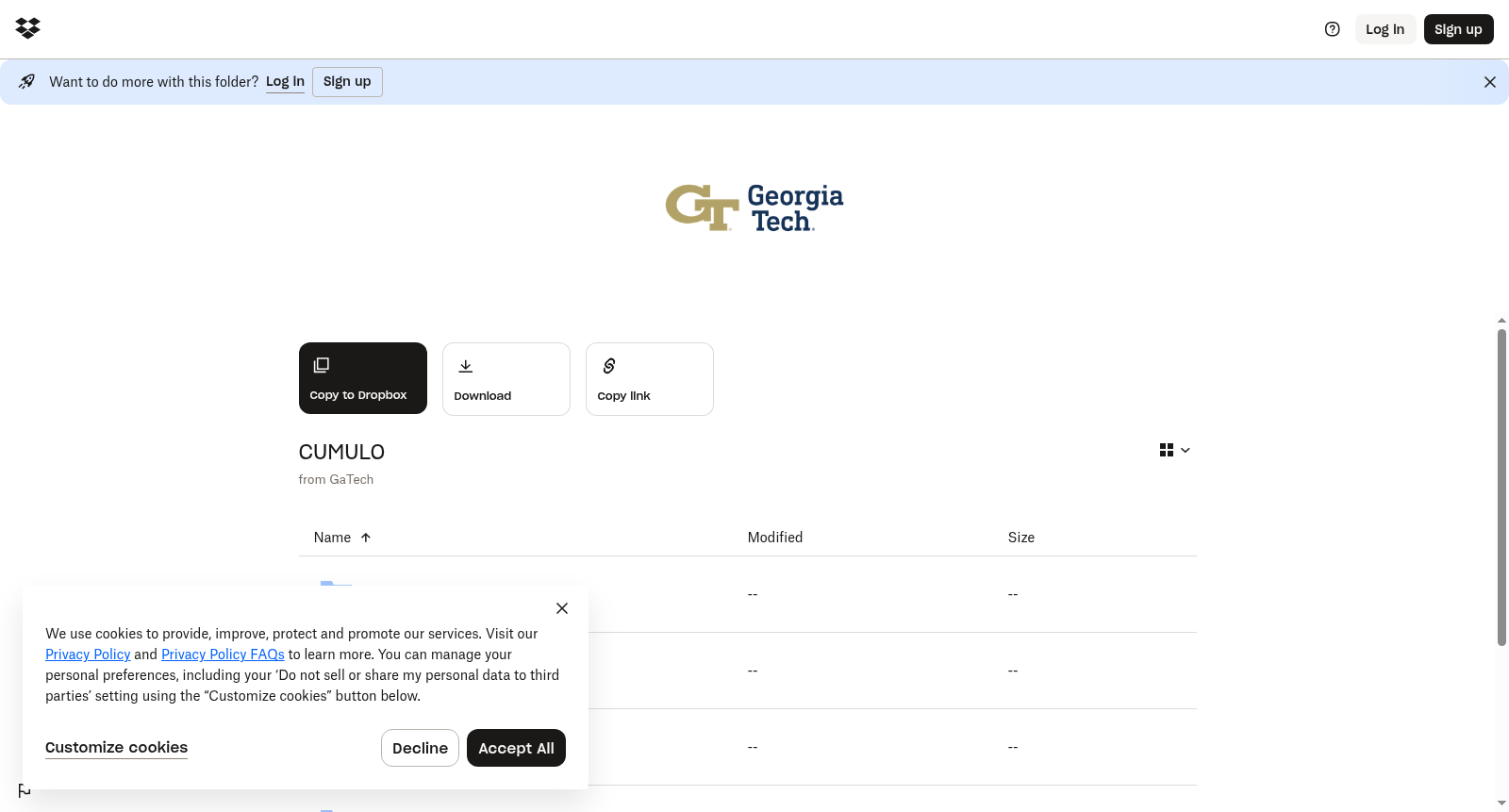Sort by Name column arrow
Image resolution: width=1509 pixels, height=812 pixels.
pyautogui.click(x=366, y=538)
